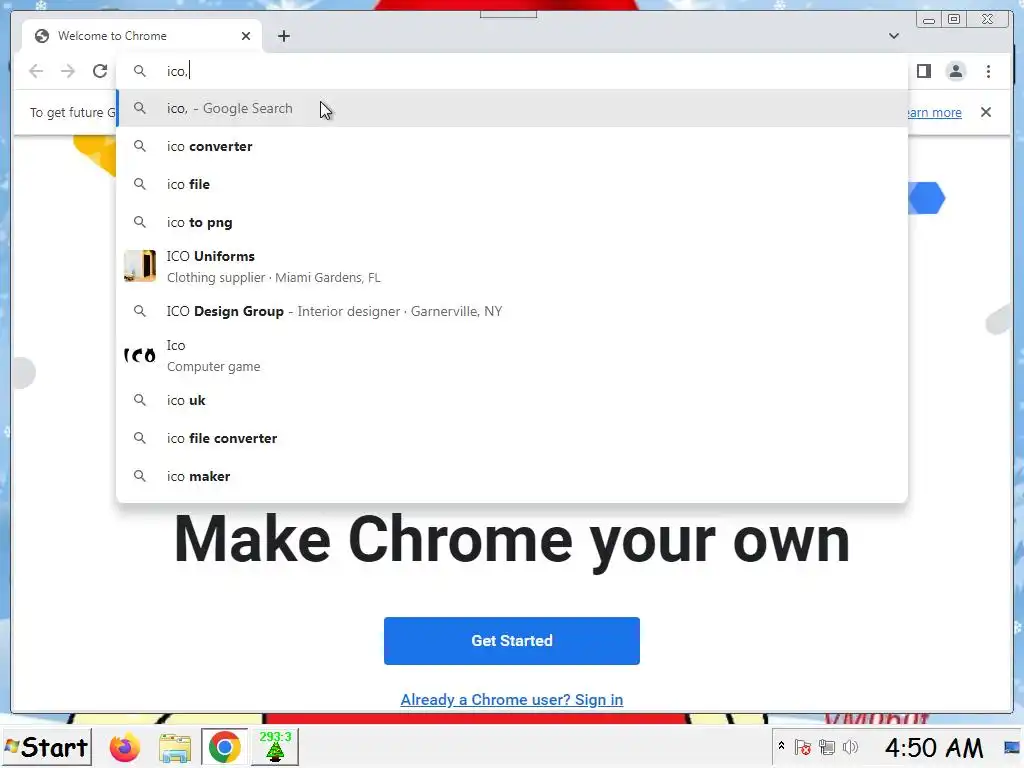
Task: Click the ICO Uniforms thumbnail image
Action: [140, 266]
